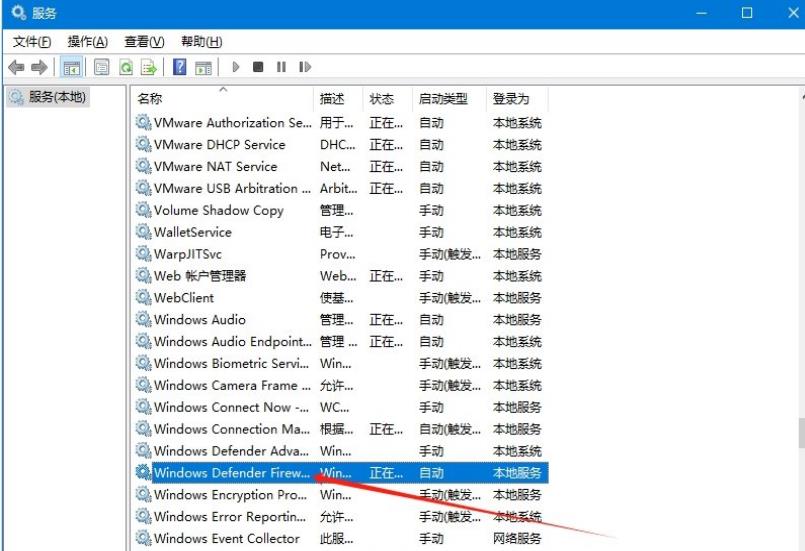Select WebClient service row

click(341, 298)
